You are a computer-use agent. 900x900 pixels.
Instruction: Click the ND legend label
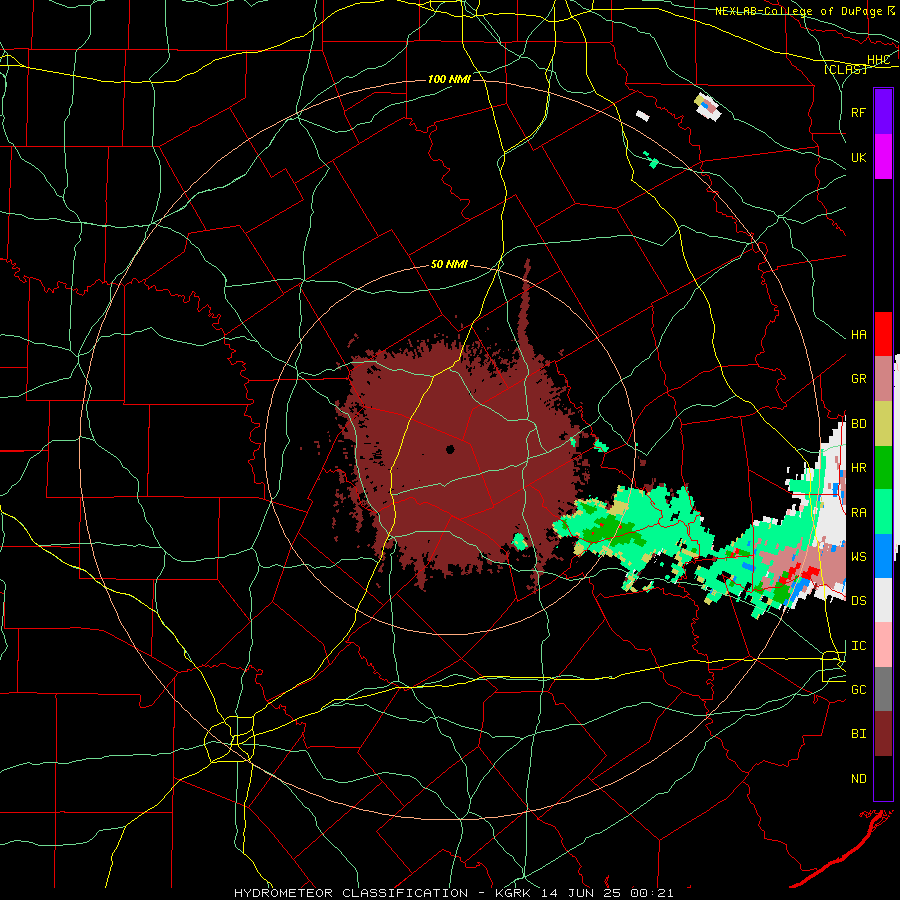tap(858, 779)
